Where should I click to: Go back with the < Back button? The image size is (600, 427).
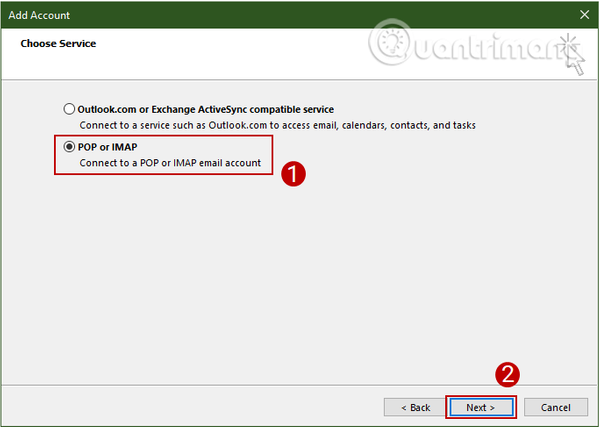(x=416, y=407)
